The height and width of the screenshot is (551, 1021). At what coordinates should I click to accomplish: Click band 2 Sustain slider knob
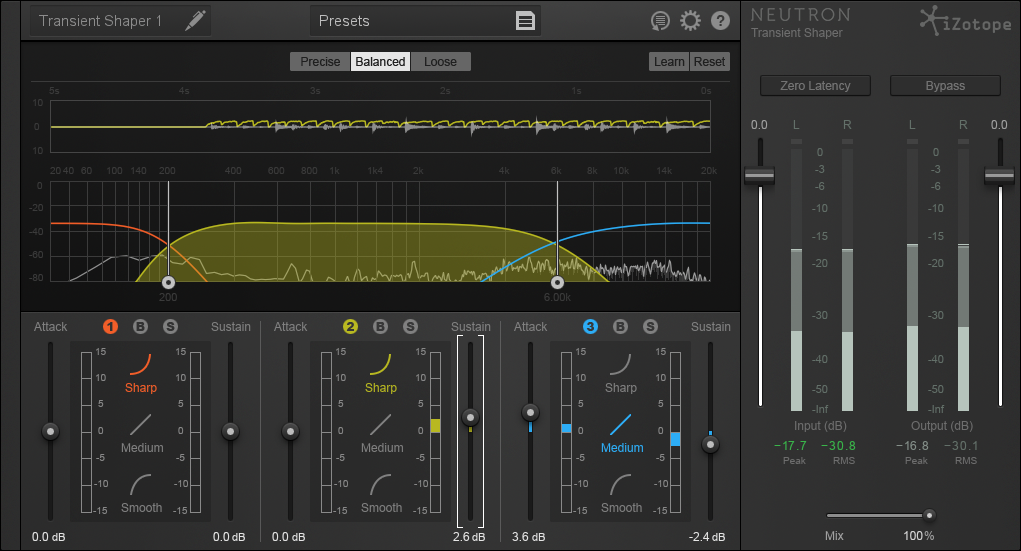470,417
